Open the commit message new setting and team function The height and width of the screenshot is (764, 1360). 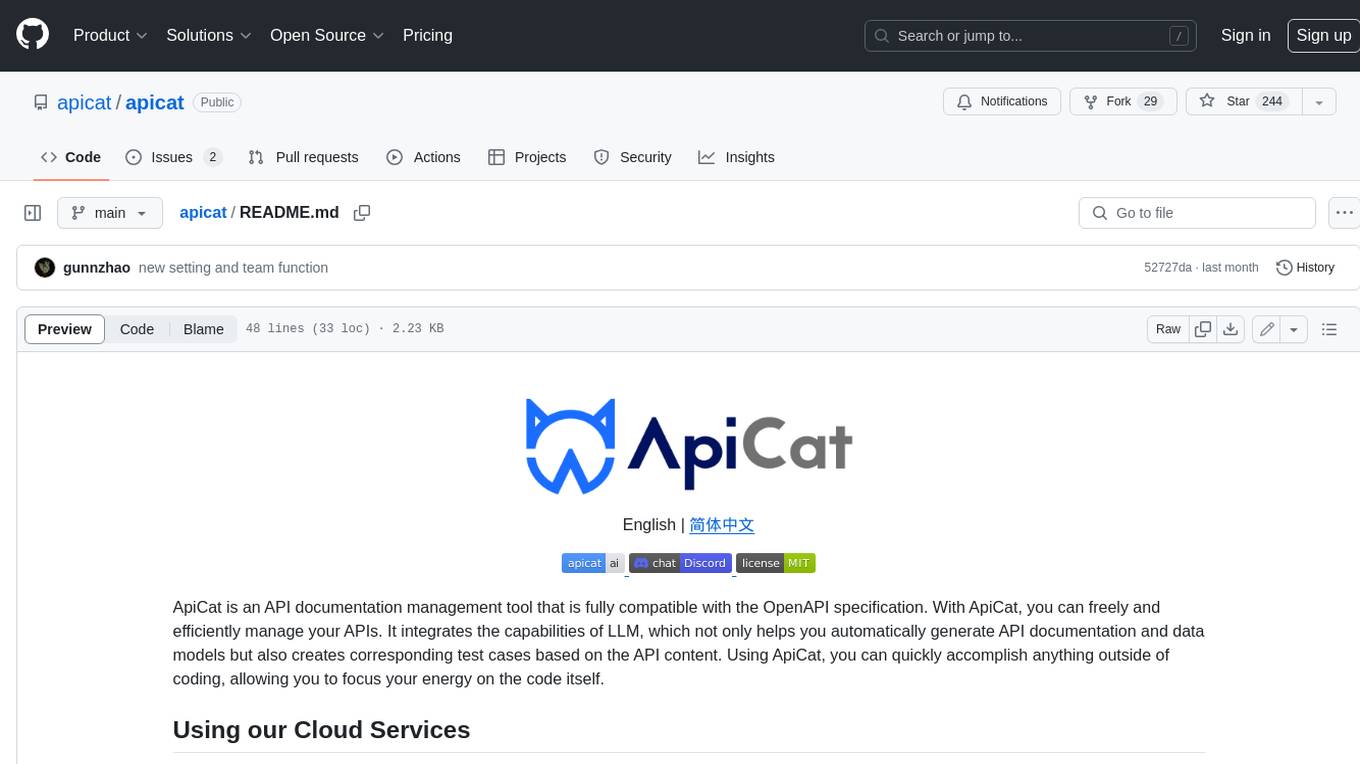click(233, 267)
